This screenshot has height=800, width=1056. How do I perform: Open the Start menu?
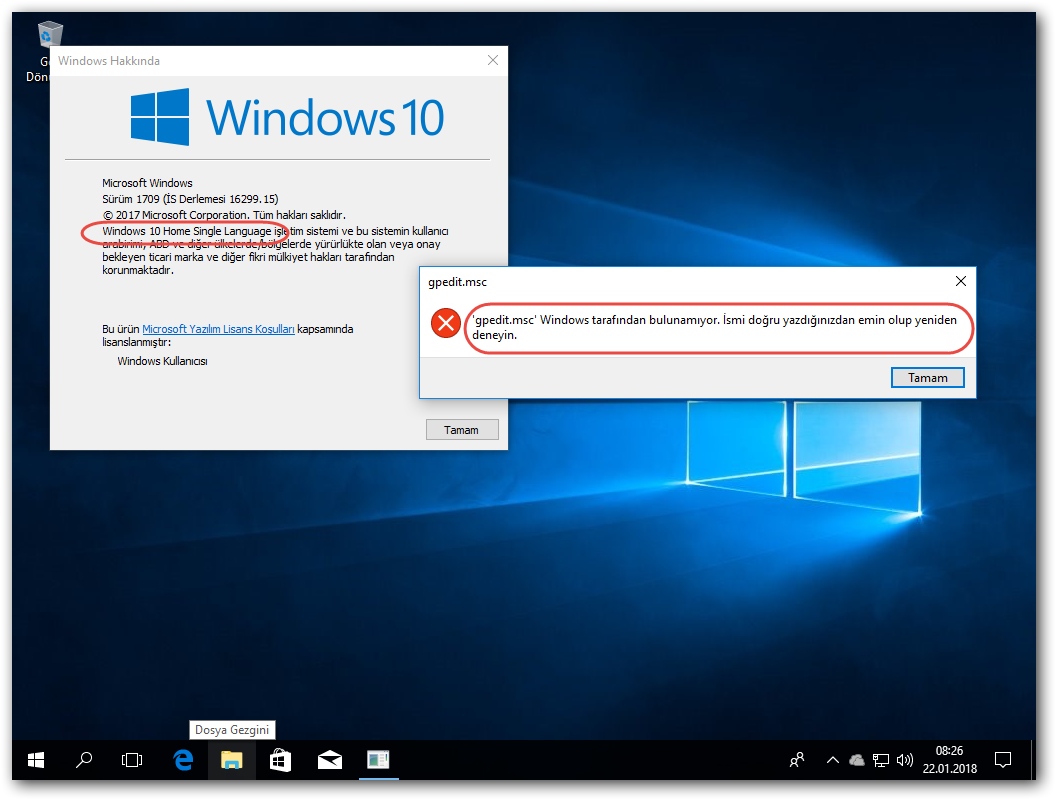tap(36, 760)
